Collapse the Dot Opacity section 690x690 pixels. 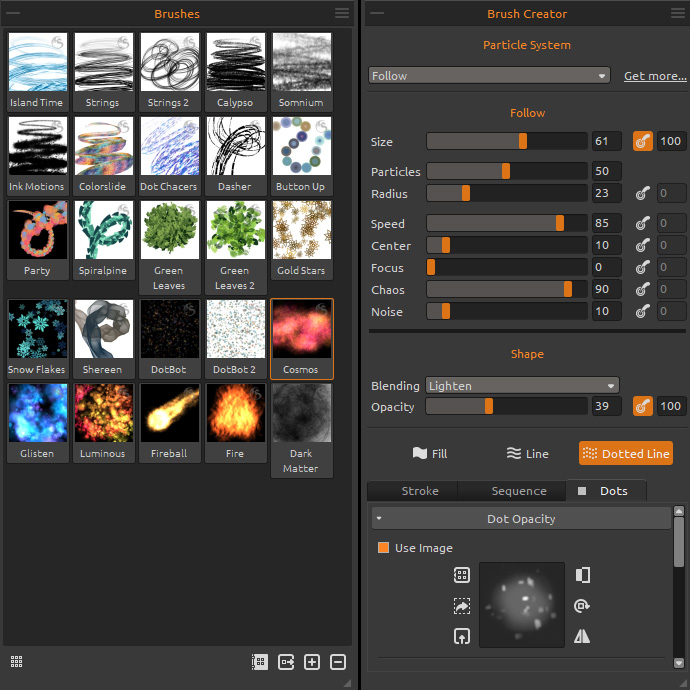point(380,519)
